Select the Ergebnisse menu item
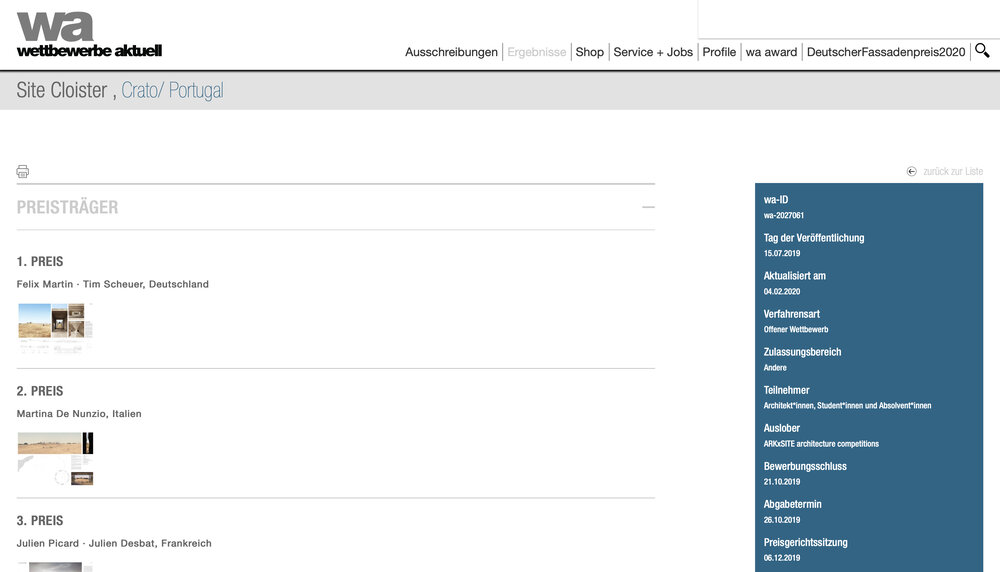Image resolution: width=1000 pixels, height=572 pixels. click(536, 52)
